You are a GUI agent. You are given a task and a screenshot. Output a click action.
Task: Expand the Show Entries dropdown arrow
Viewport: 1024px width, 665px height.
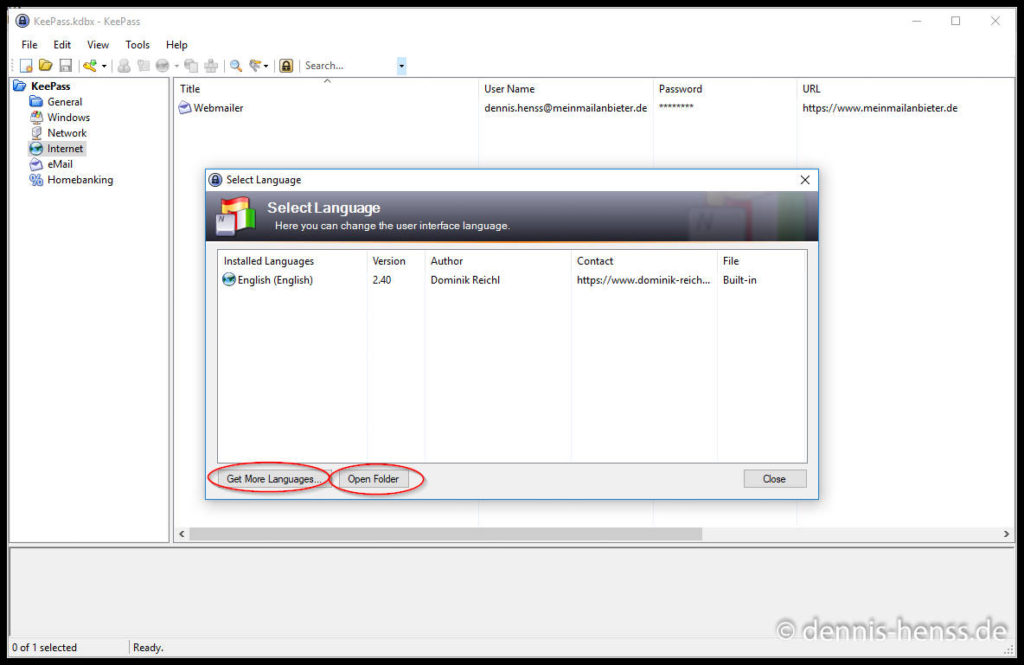point(266,66)
